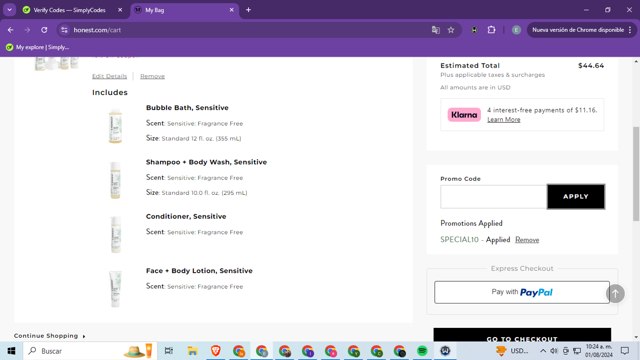
Task: Click the address bar URL honest.com/cart
Action: pyautogui.click(x=97, y=30)
